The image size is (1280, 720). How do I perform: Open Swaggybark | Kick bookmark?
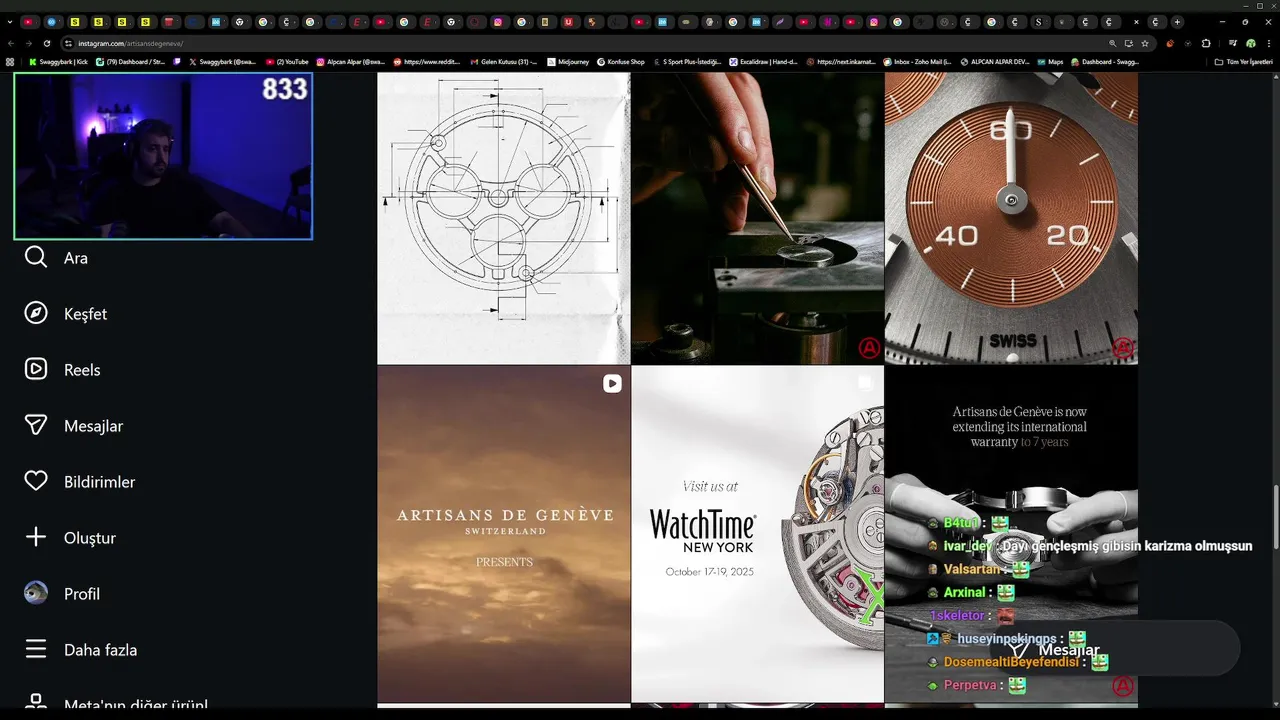point(59,62)
